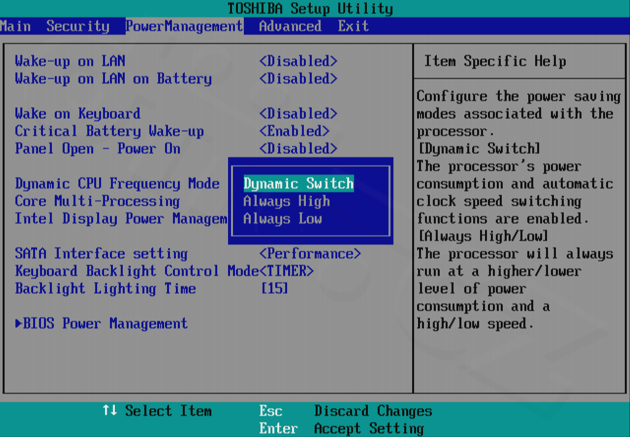
Task: Click the Discard Changes hint
Action: tap(373, 411)
